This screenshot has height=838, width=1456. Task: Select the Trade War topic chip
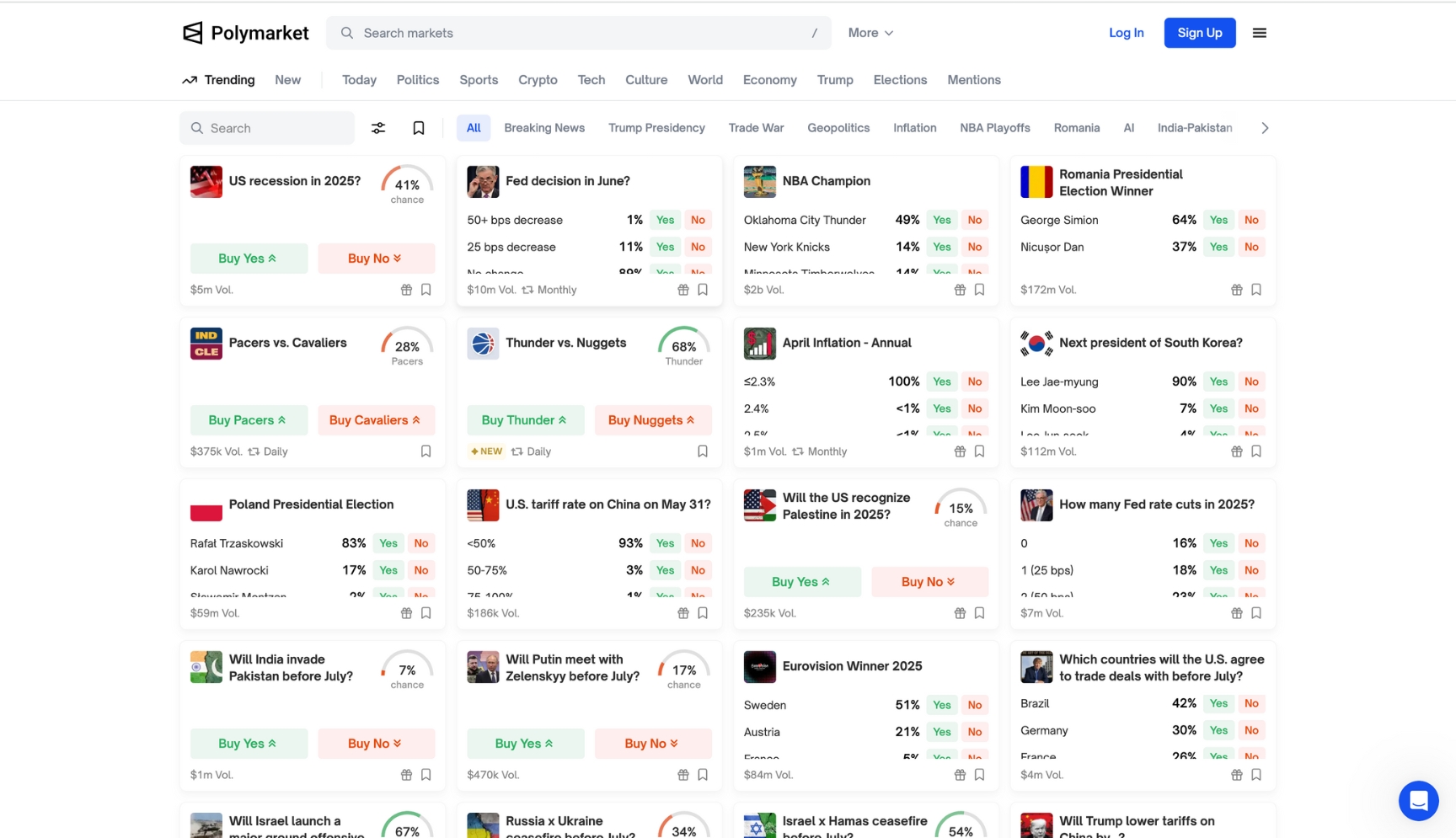pyautogui.click(x=756, y=128)
